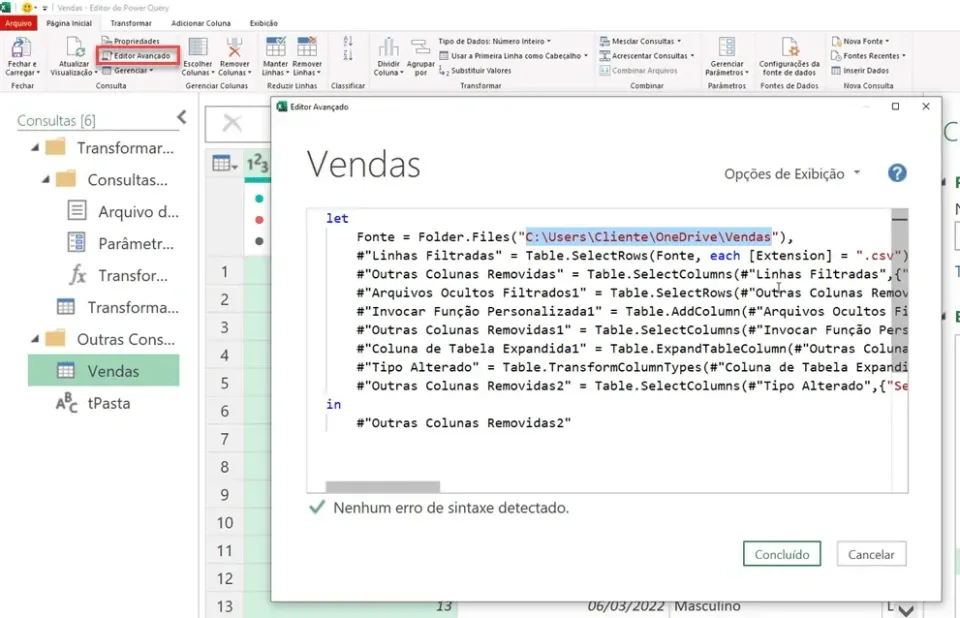Click Agrupar por icon
This screenshot has width=960, height=618.
[420, 48]
